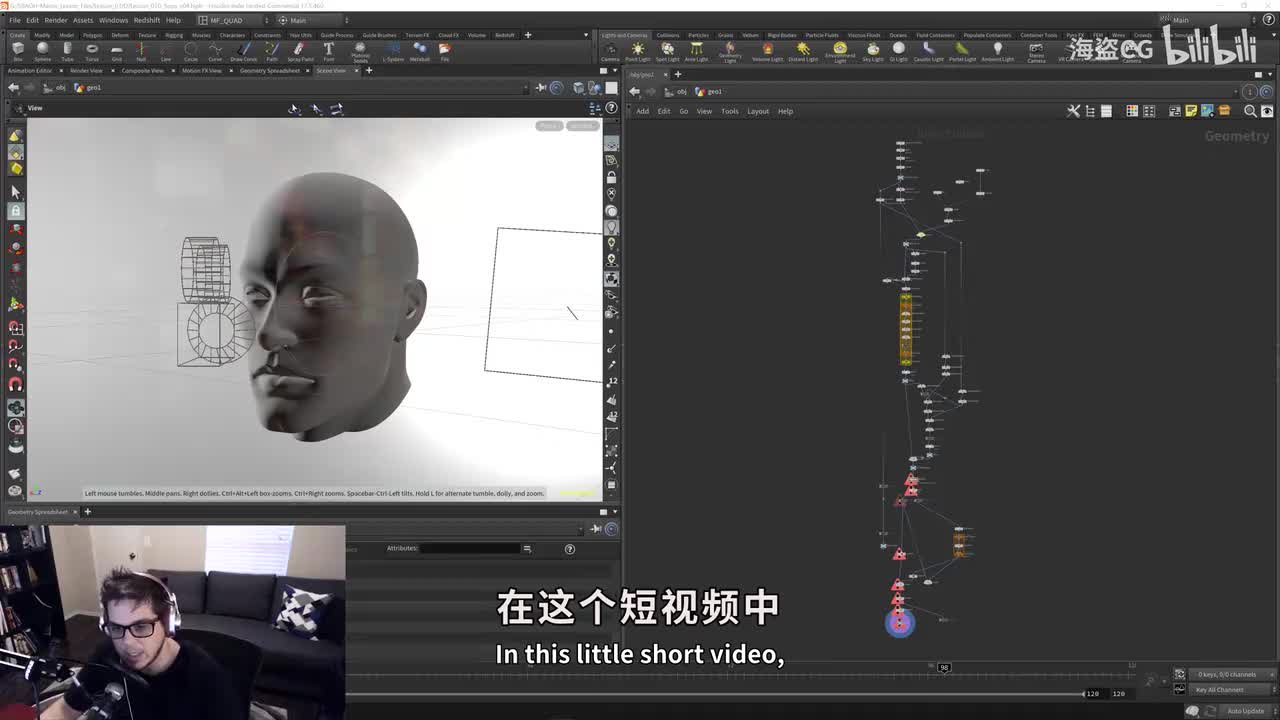Open the View camera menu in viewport
The height and width of the screenshot is (720, 1280).
click(35, 108)
